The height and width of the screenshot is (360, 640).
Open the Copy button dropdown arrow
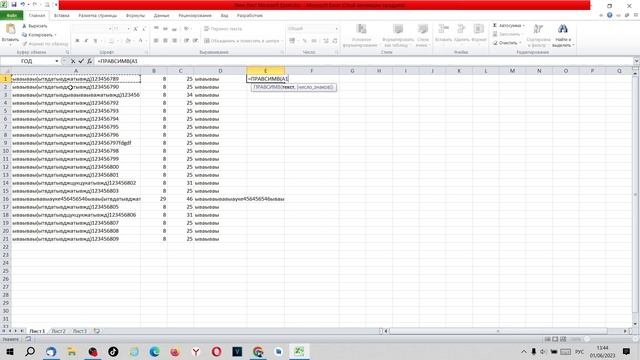55,35
